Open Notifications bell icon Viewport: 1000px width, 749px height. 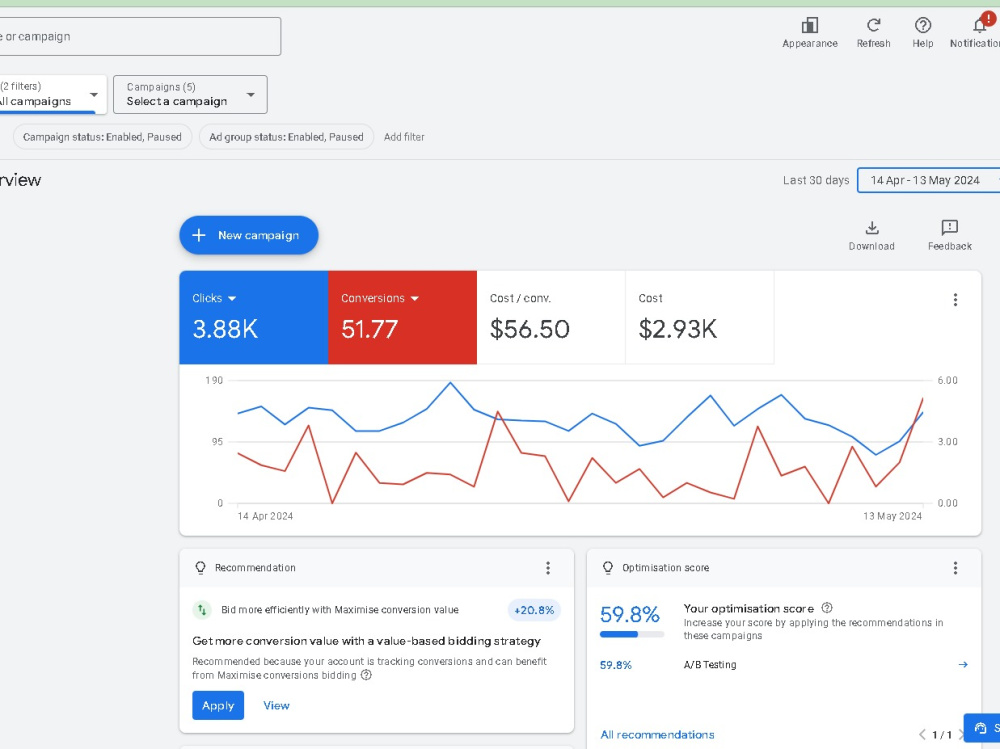click(x=981, y=24)
